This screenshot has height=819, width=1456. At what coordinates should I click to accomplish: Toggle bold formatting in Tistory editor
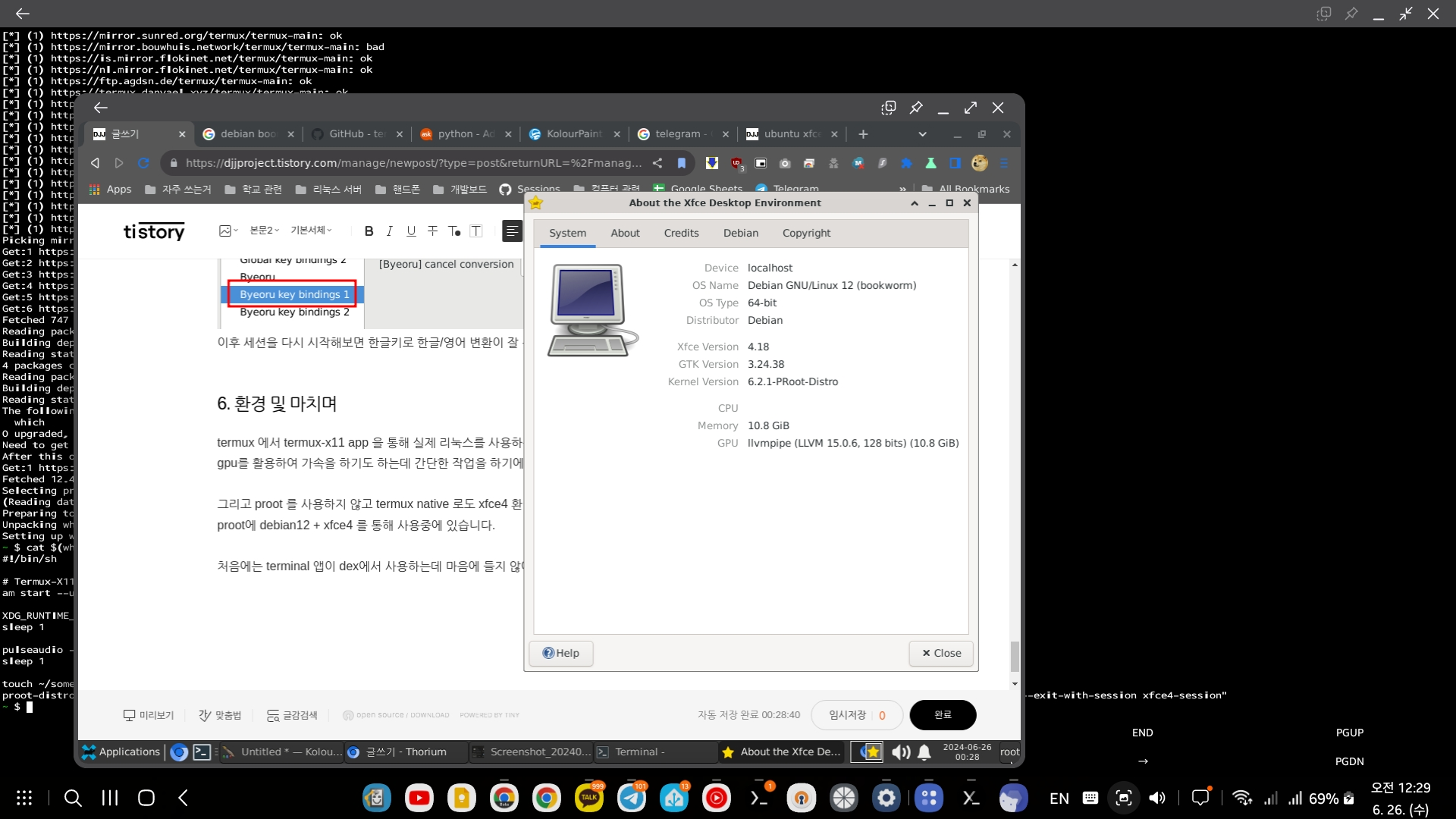(369, 231)
